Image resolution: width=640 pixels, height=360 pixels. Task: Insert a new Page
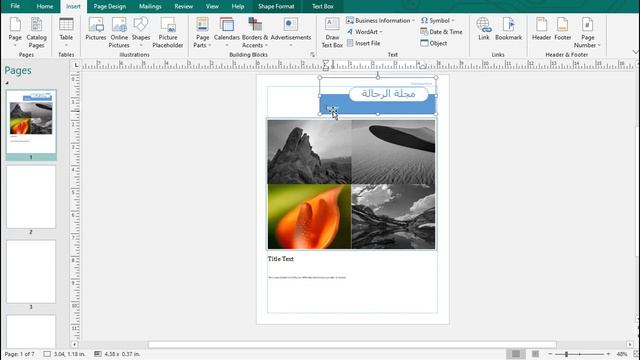pyautogui.click(x=15, y=32)
